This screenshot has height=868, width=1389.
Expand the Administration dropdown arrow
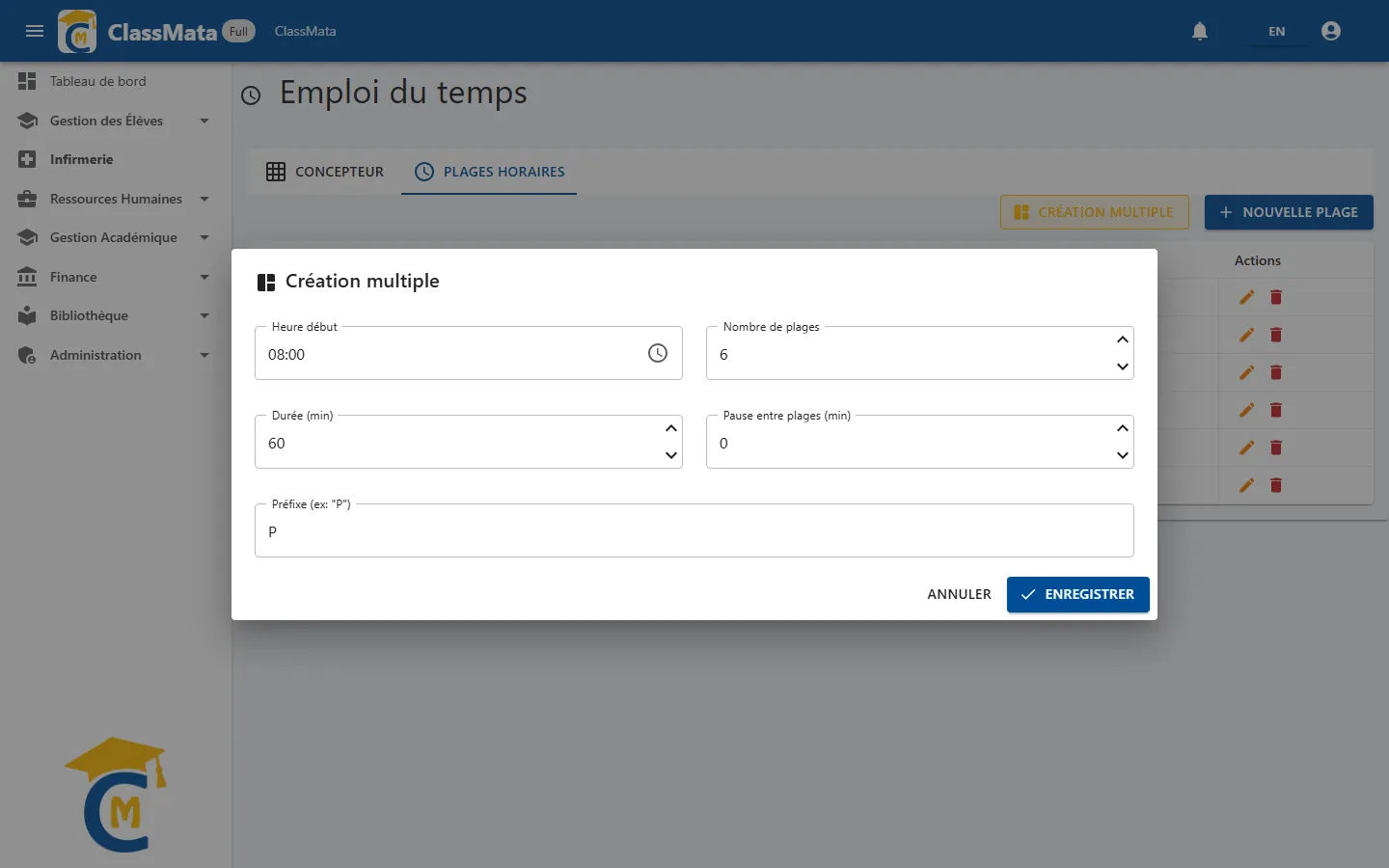pyautogui.click(x=204, y=355)
